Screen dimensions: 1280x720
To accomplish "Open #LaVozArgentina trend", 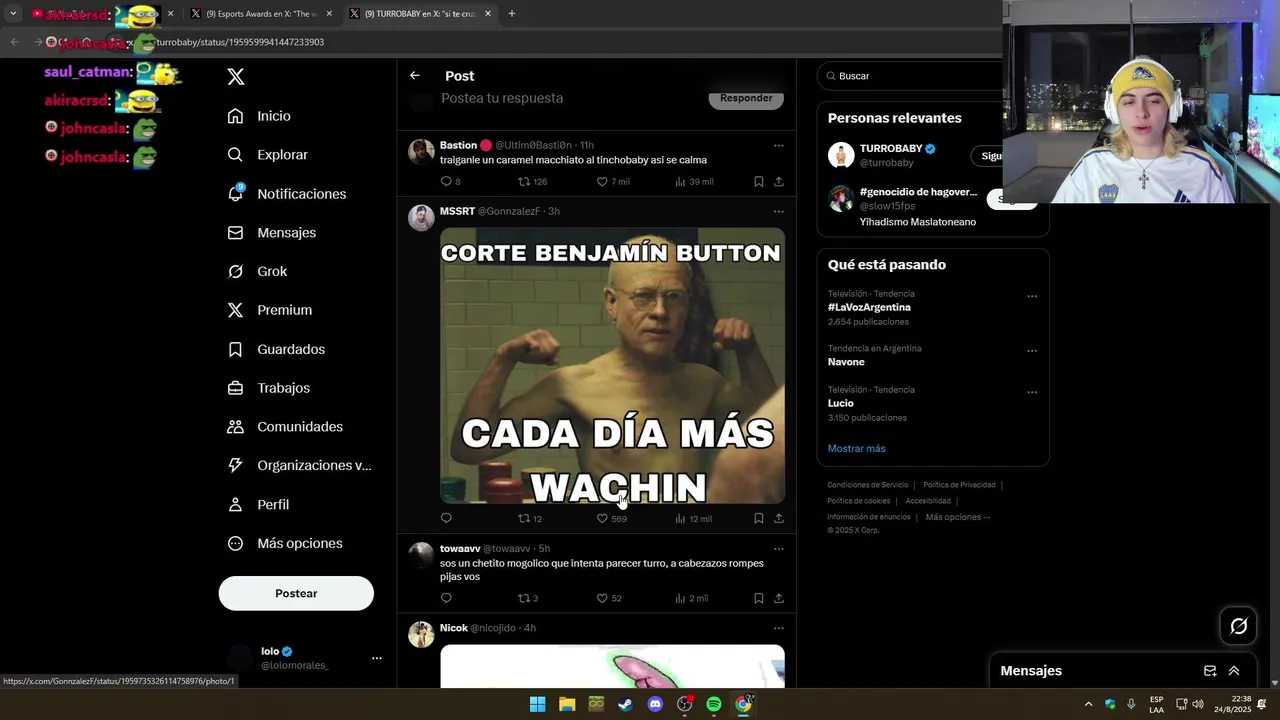I will click(869, 307).
